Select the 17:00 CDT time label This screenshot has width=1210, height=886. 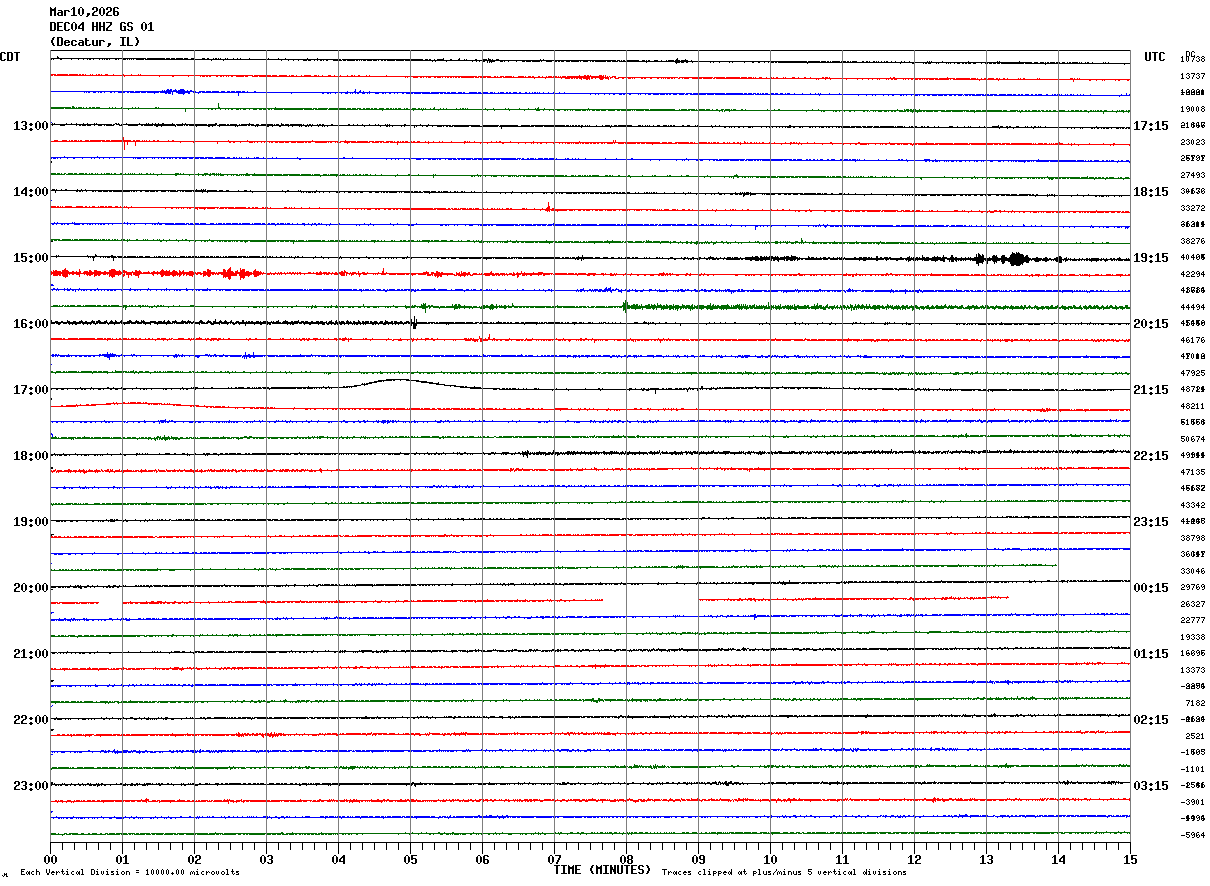(x=30, y=390)
